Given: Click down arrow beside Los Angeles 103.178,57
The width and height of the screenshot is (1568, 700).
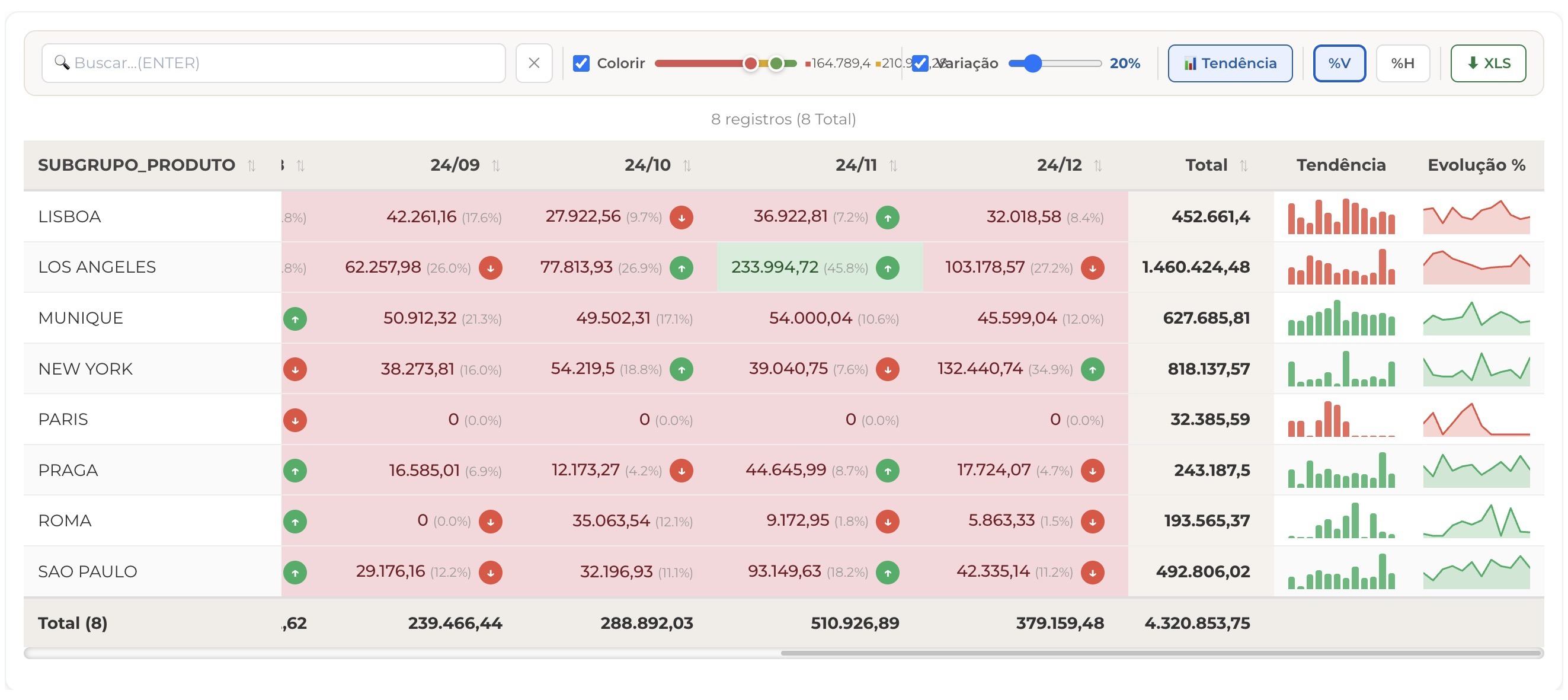Looking at the screenshot, I should click(1093, 268).
